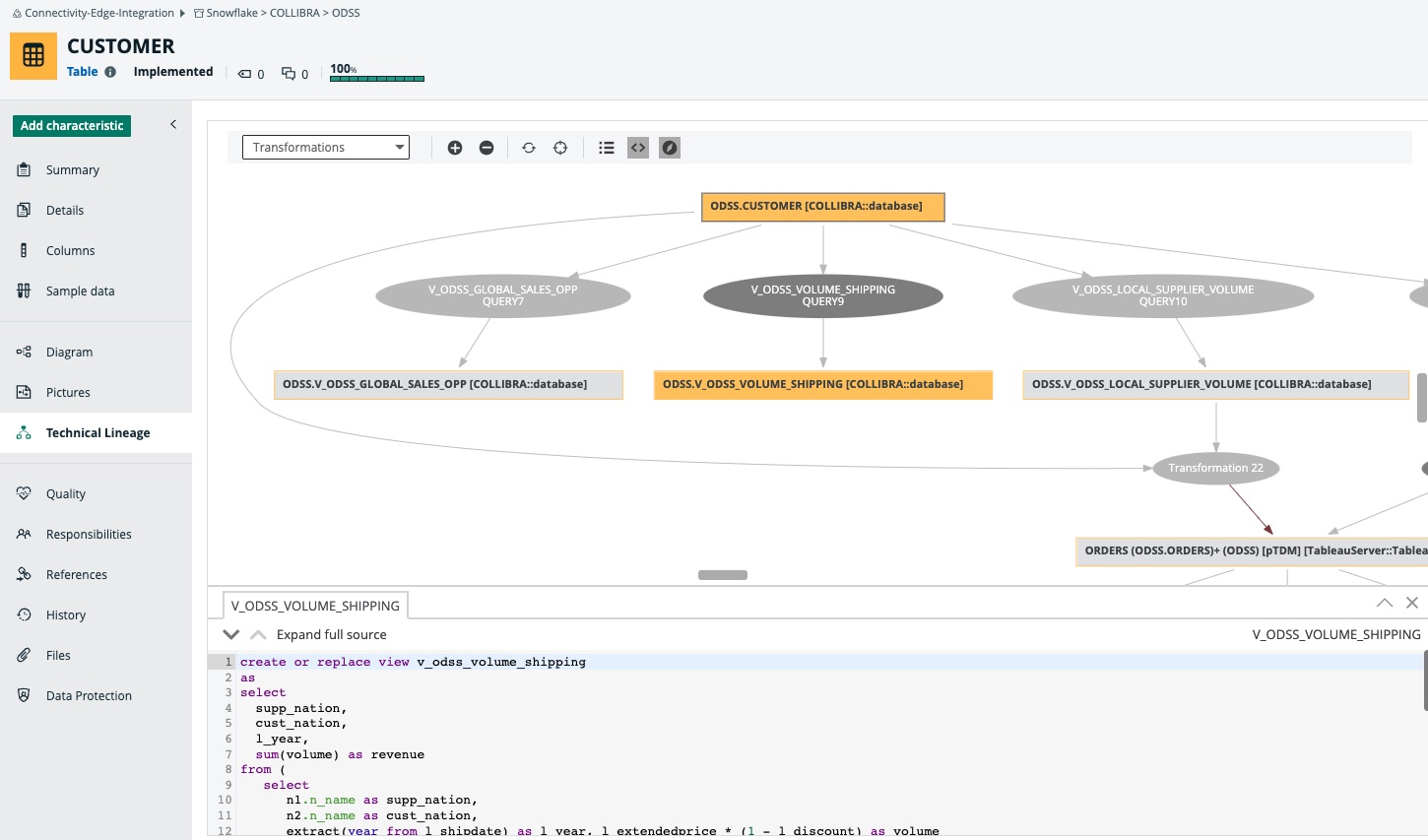
Task: Select the V_ODSS_GLOBAL_SALES_OPP QUERY7 node
Action: [502, 295]
